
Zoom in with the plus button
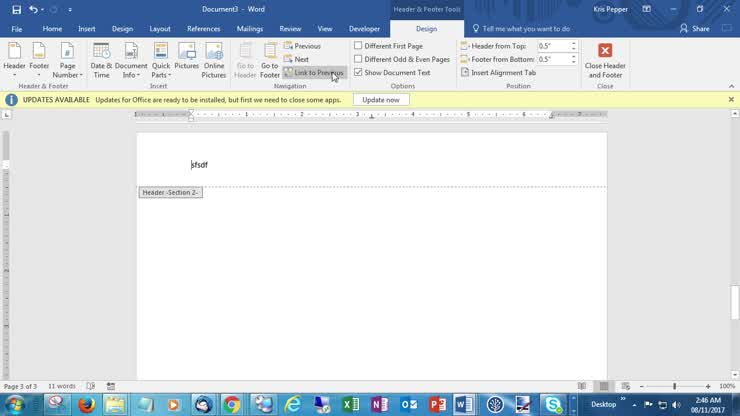(708, 386)
